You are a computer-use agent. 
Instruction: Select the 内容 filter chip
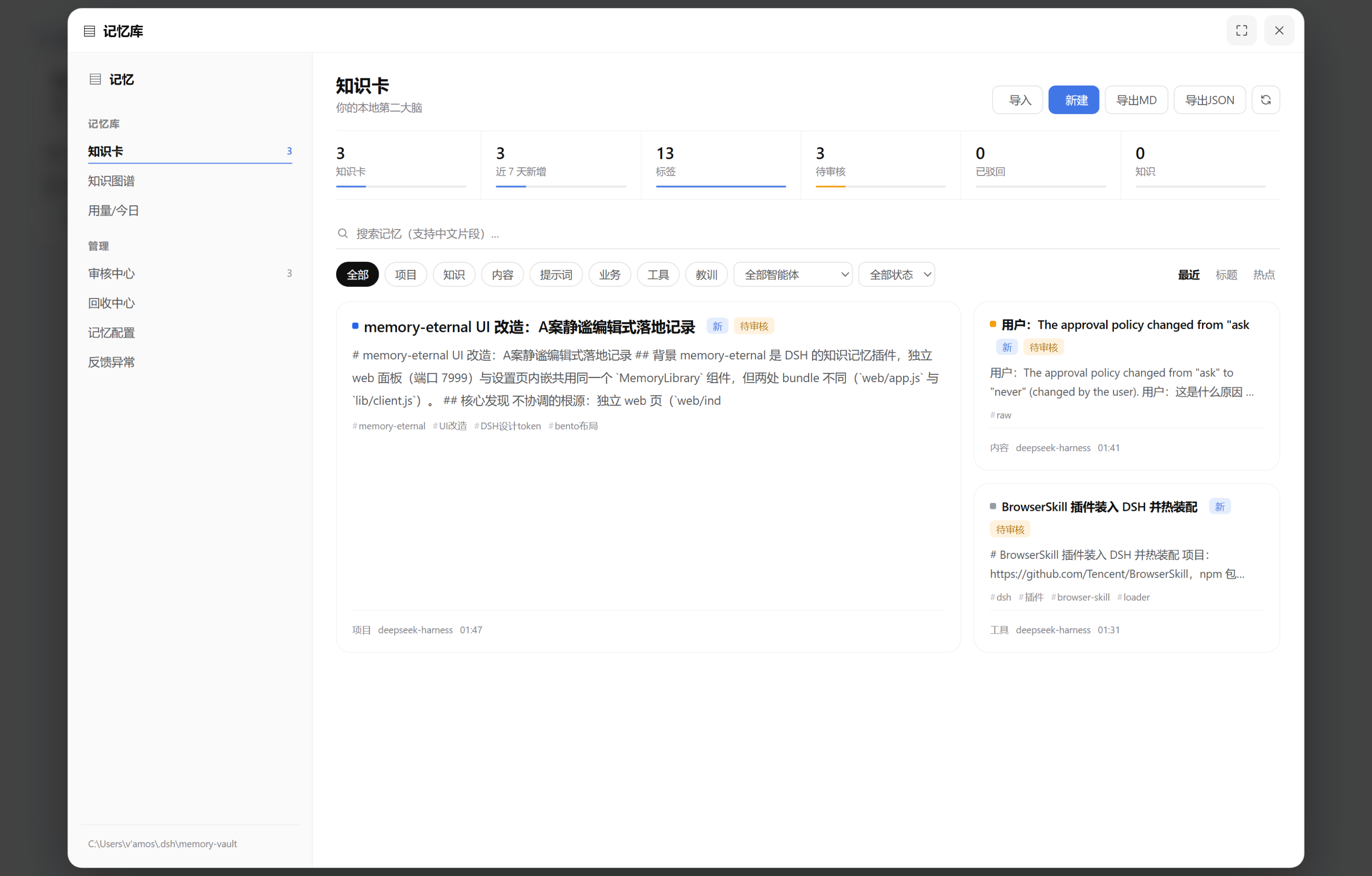[x=502, y=275]
